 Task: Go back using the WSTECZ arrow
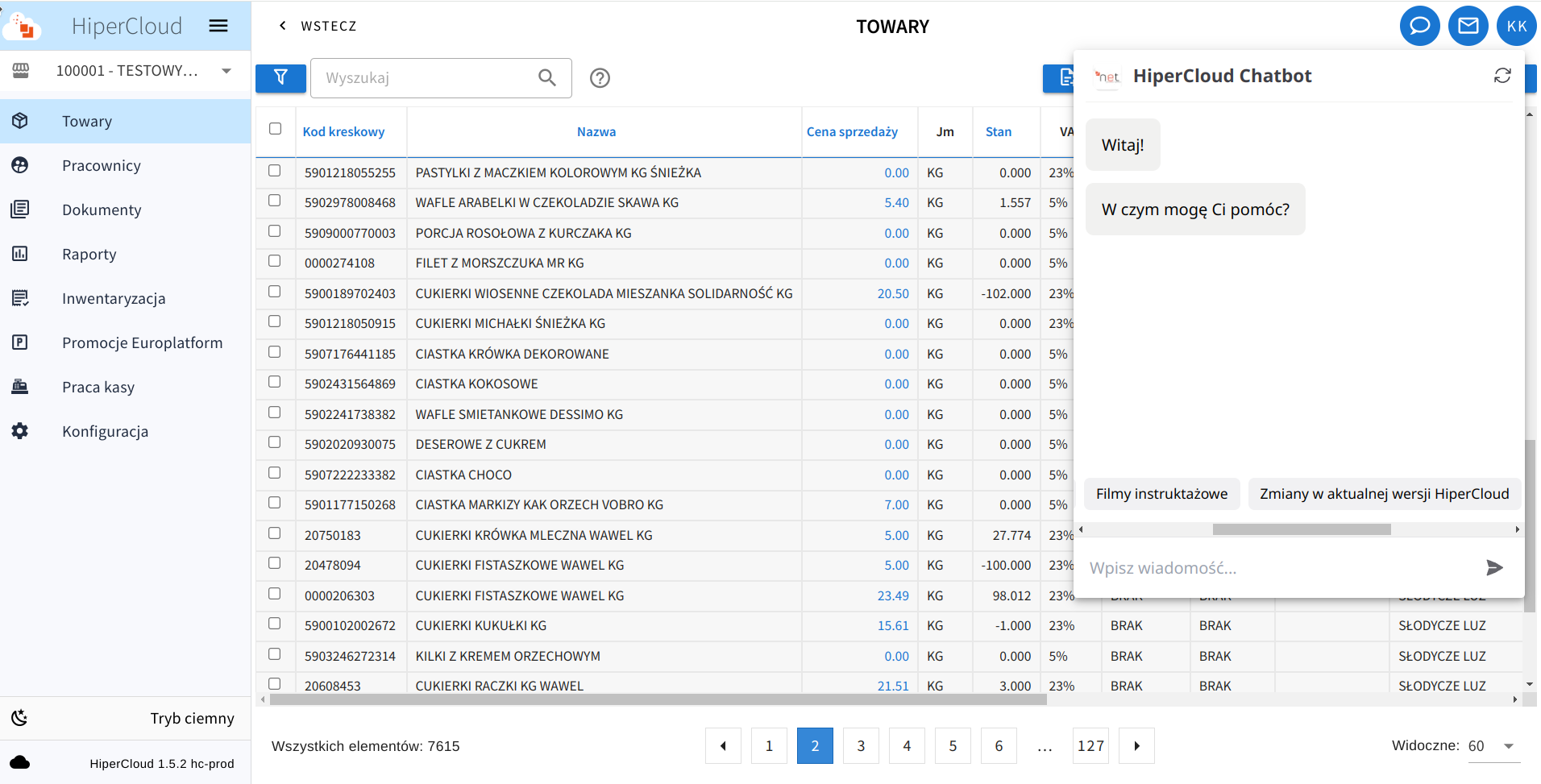pos(282,26)
